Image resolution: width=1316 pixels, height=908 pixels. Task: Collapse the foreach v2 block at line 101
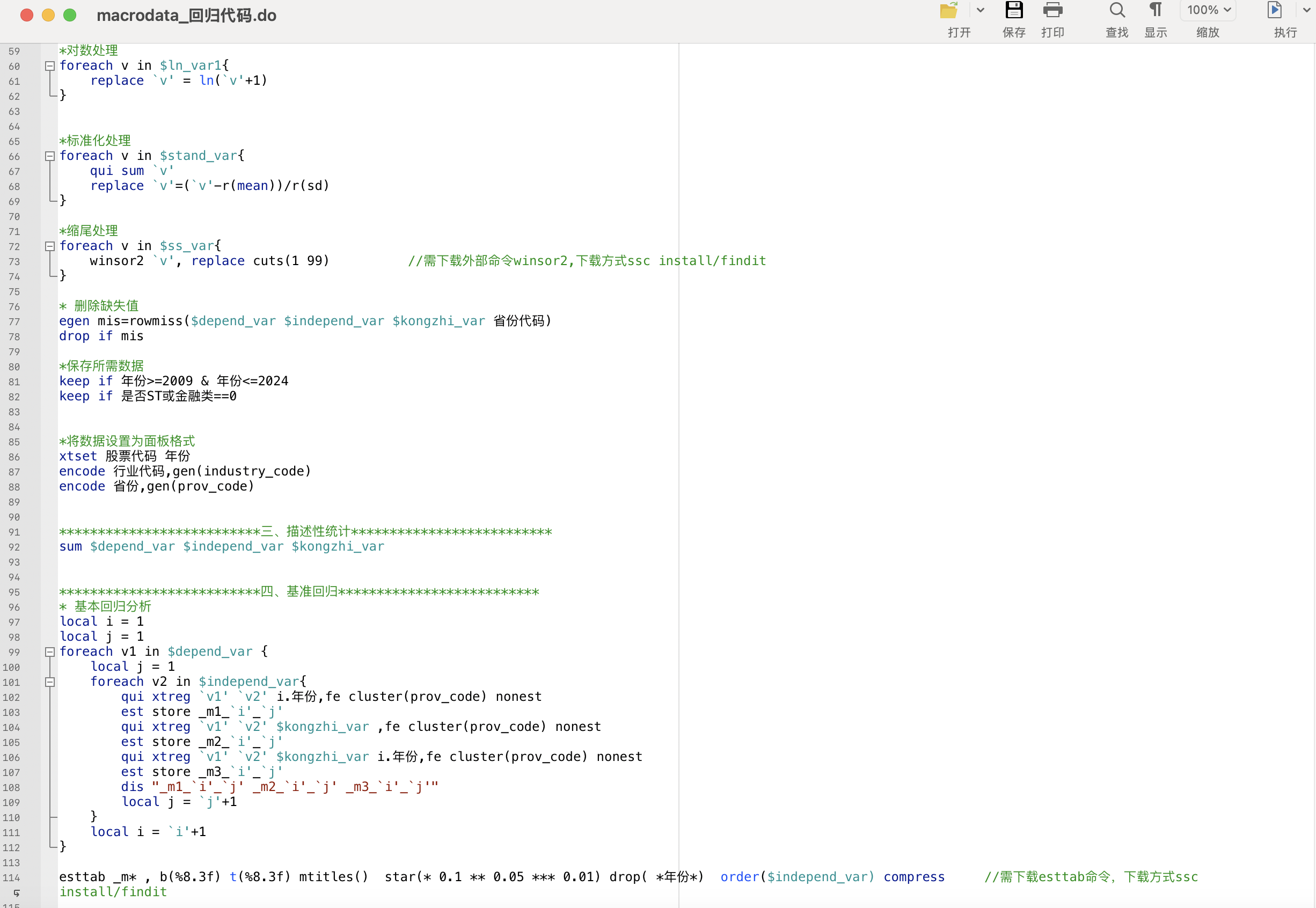coord(49,682)
